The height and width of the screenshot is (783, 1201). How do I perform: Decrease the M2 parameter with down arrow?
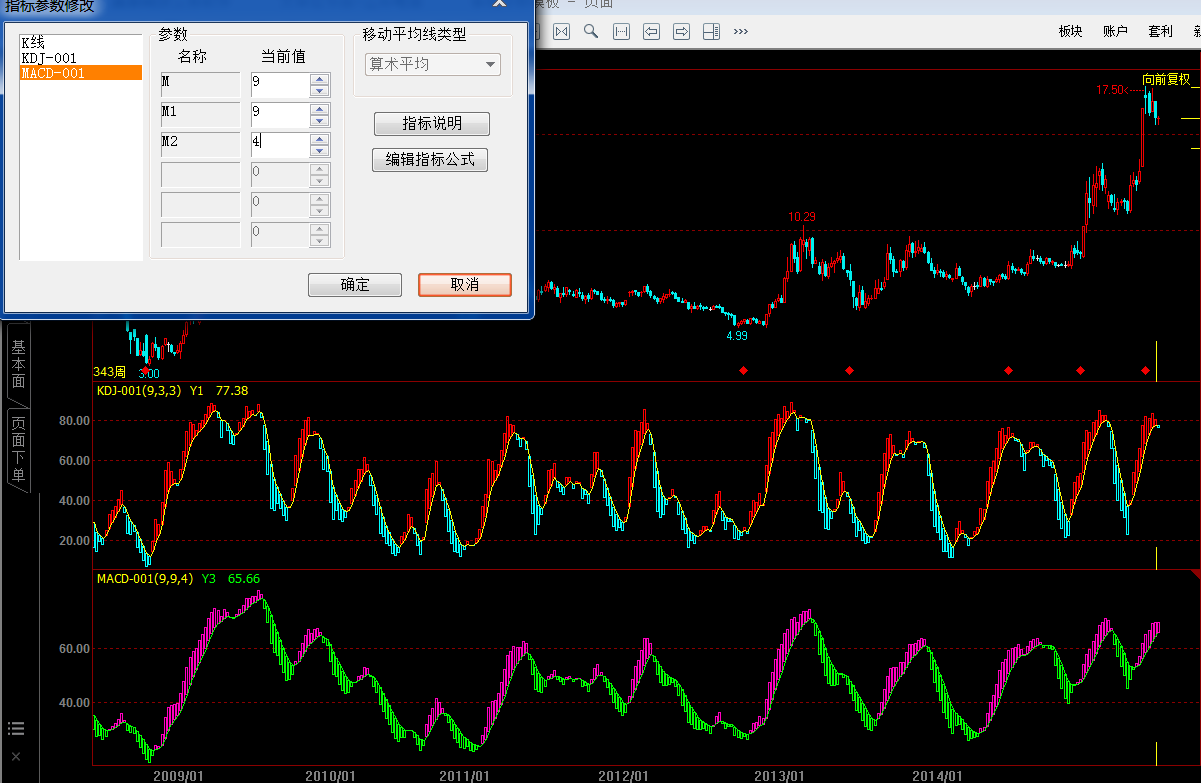(x=320, y=151)
